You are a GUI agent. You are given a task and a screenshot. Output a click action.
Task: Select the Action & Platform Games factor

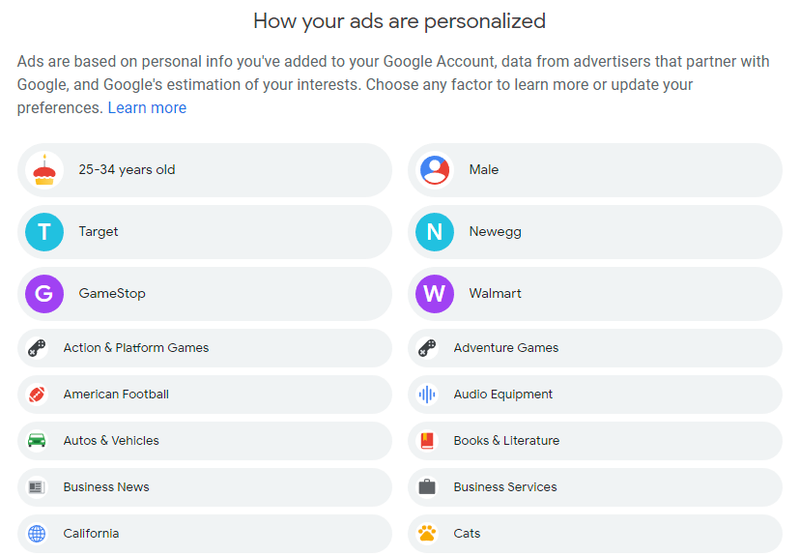205,348
